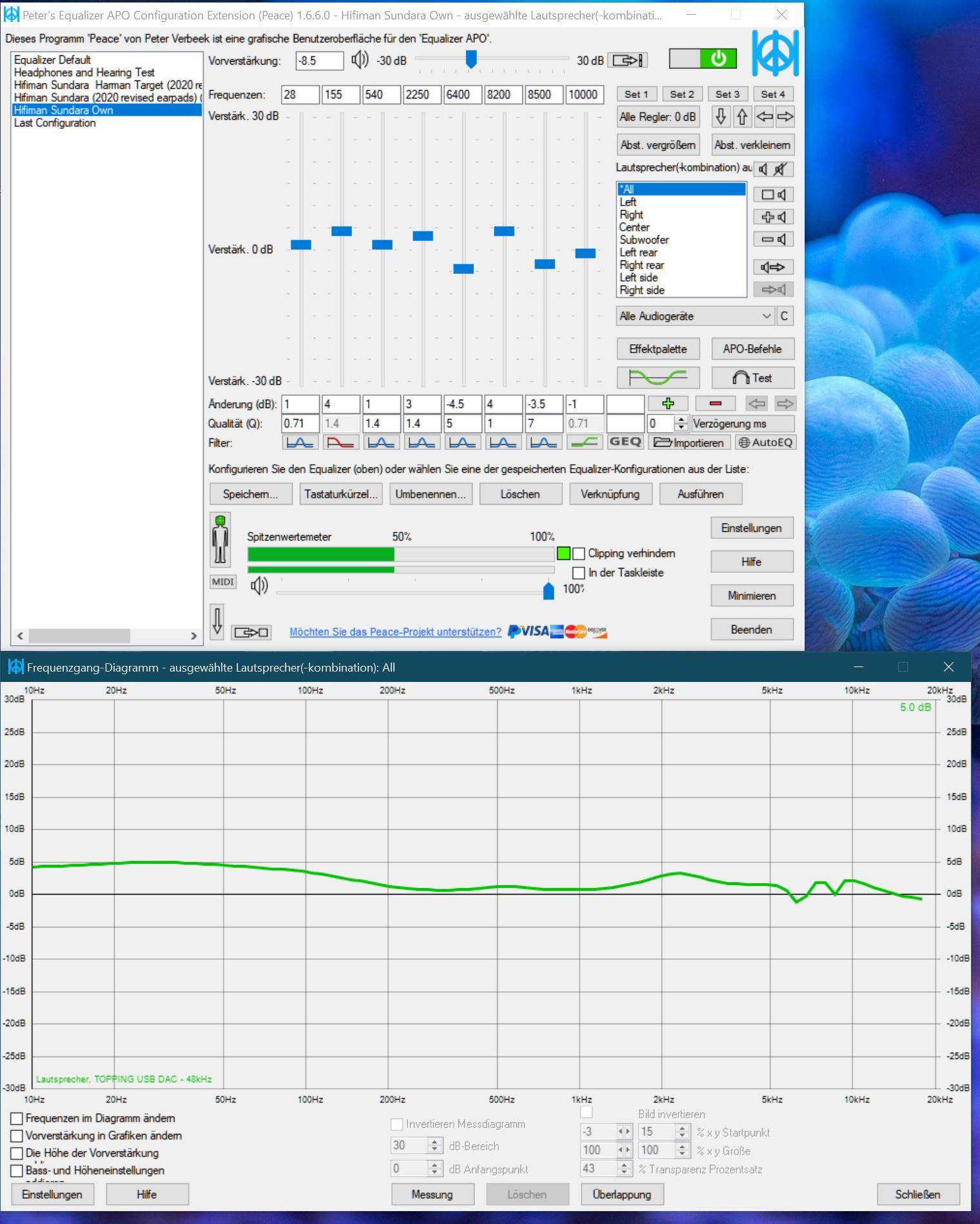Click the 100% volume slider thumb
The image size is (980, 1224).
click(549, 590)
